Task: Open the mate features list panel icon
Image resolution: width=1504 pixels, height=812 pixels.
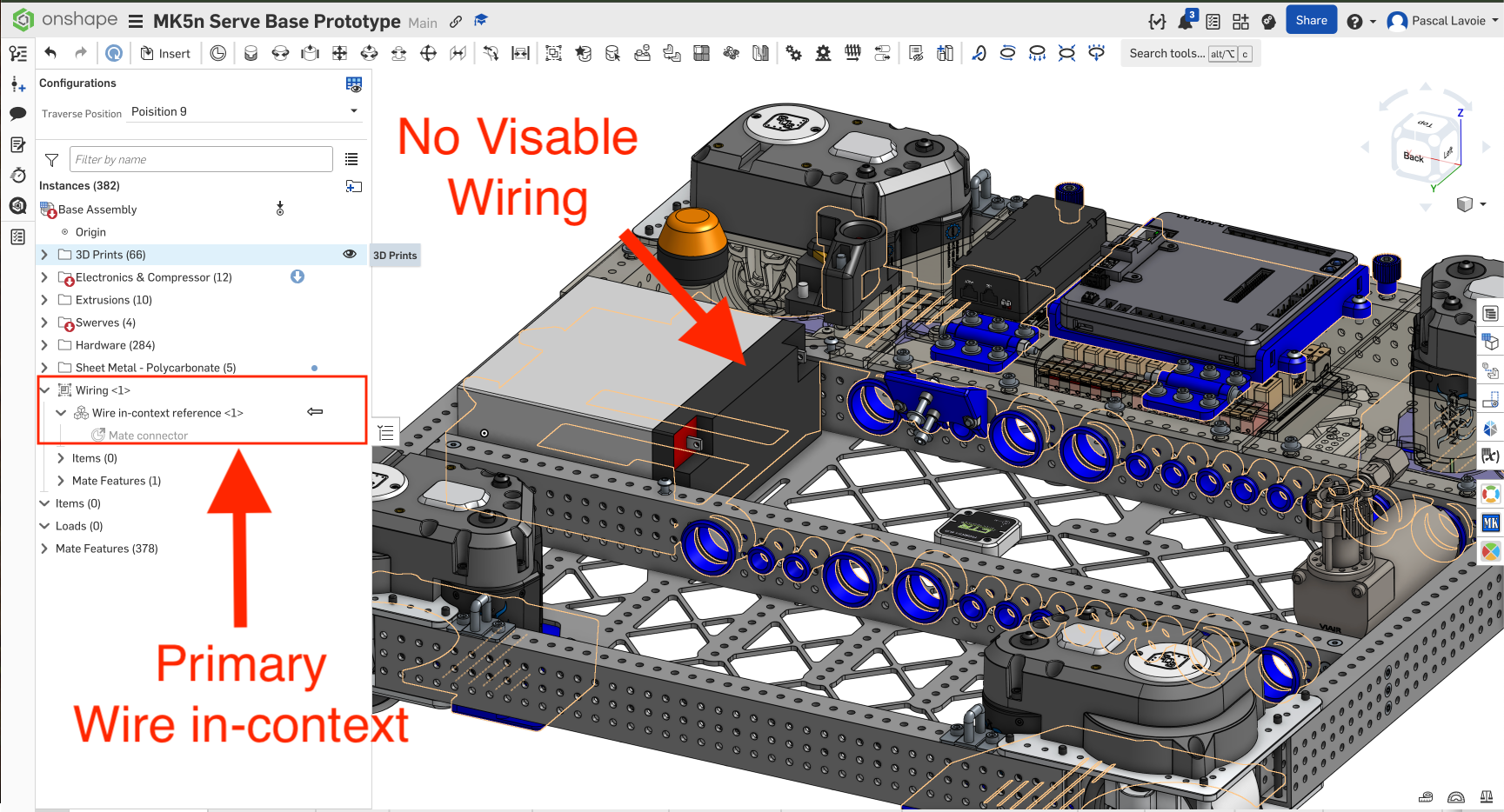Action: pos(386,433)
